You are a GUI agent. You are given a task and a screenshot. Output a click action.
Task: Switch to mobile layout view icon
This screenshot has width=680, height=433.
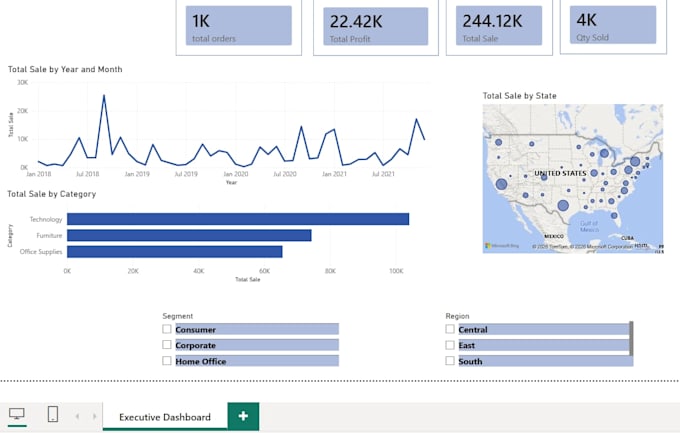(52, 414)
